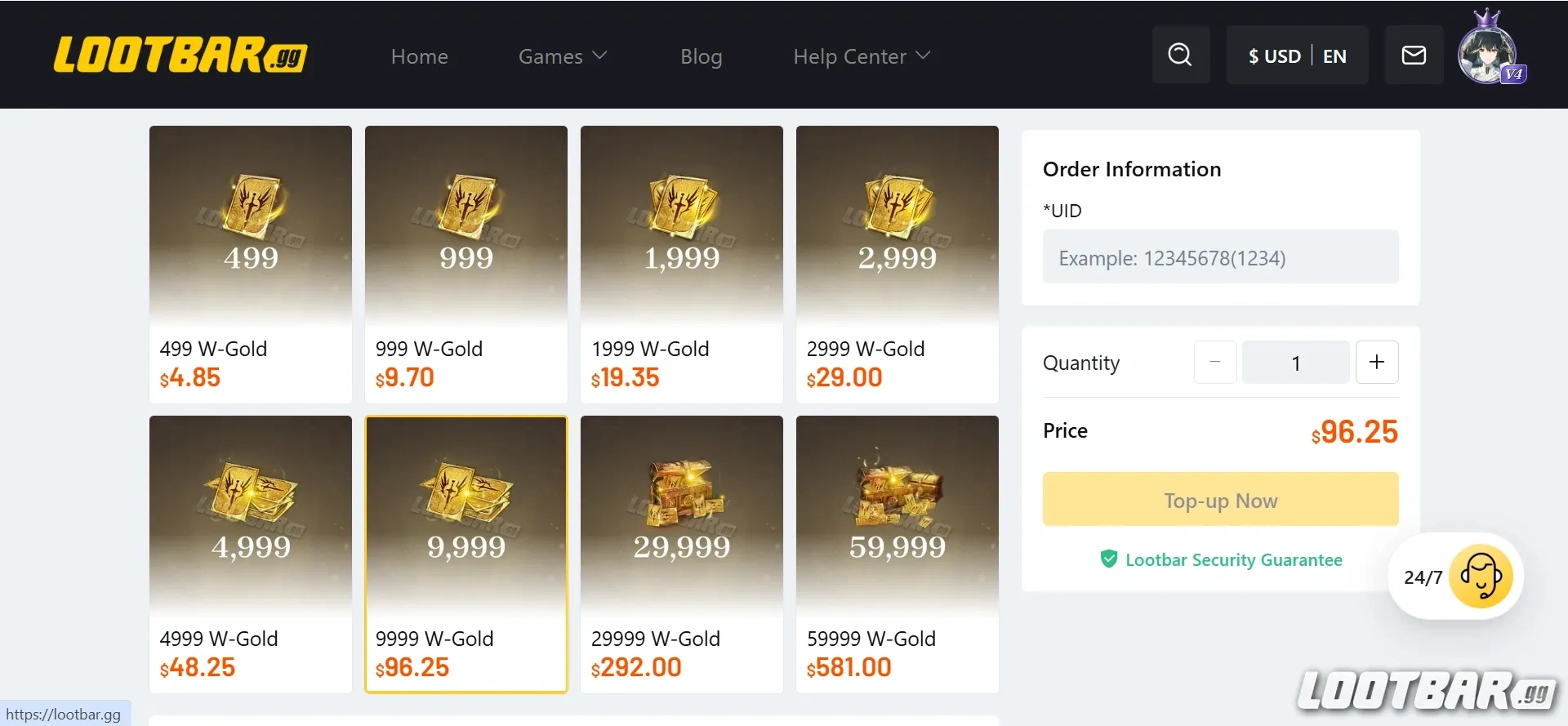Click the green security shield icon

coord(1108,559)
